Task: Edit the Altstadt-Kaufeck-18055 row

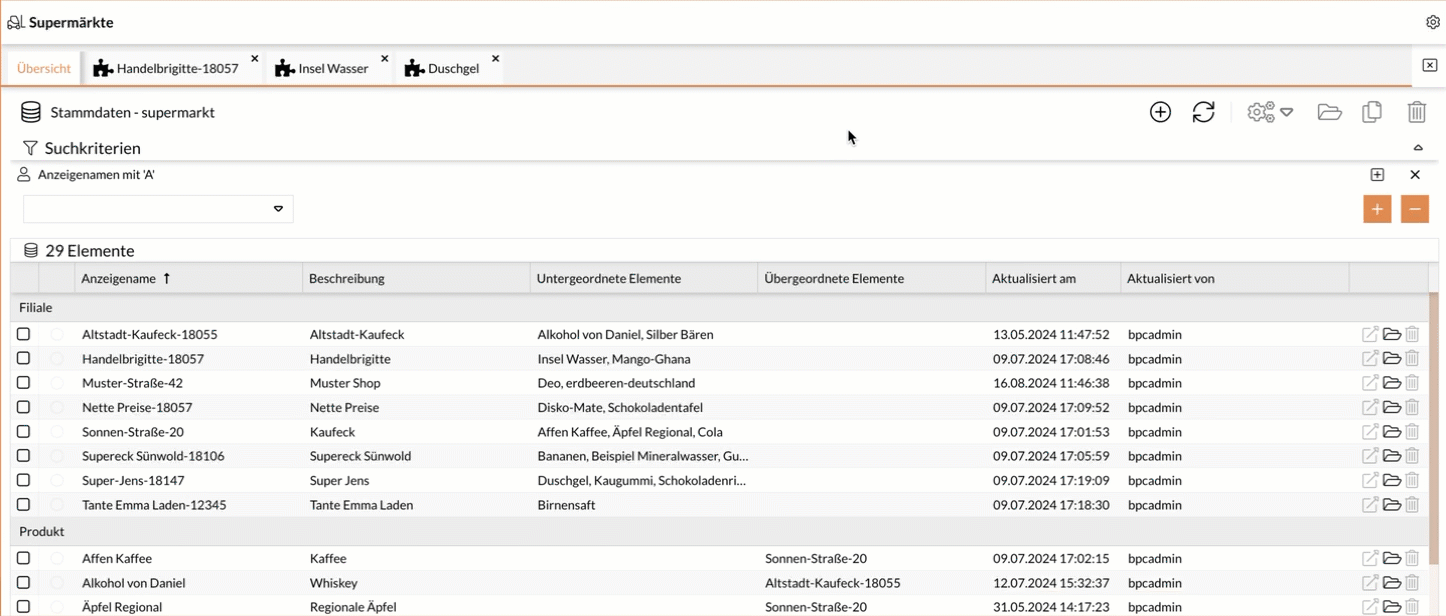Action: tap(1370, 334)
